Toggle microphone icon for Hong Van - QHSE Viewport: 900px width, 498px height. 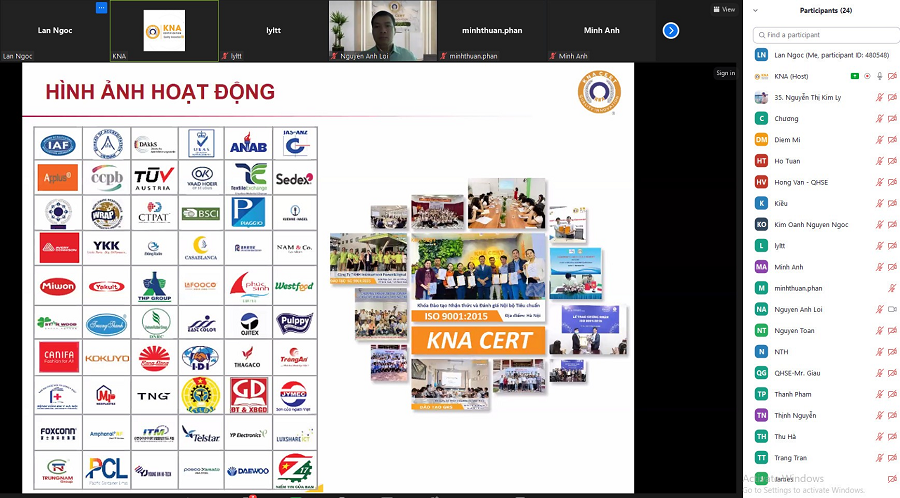pos(879,182)
